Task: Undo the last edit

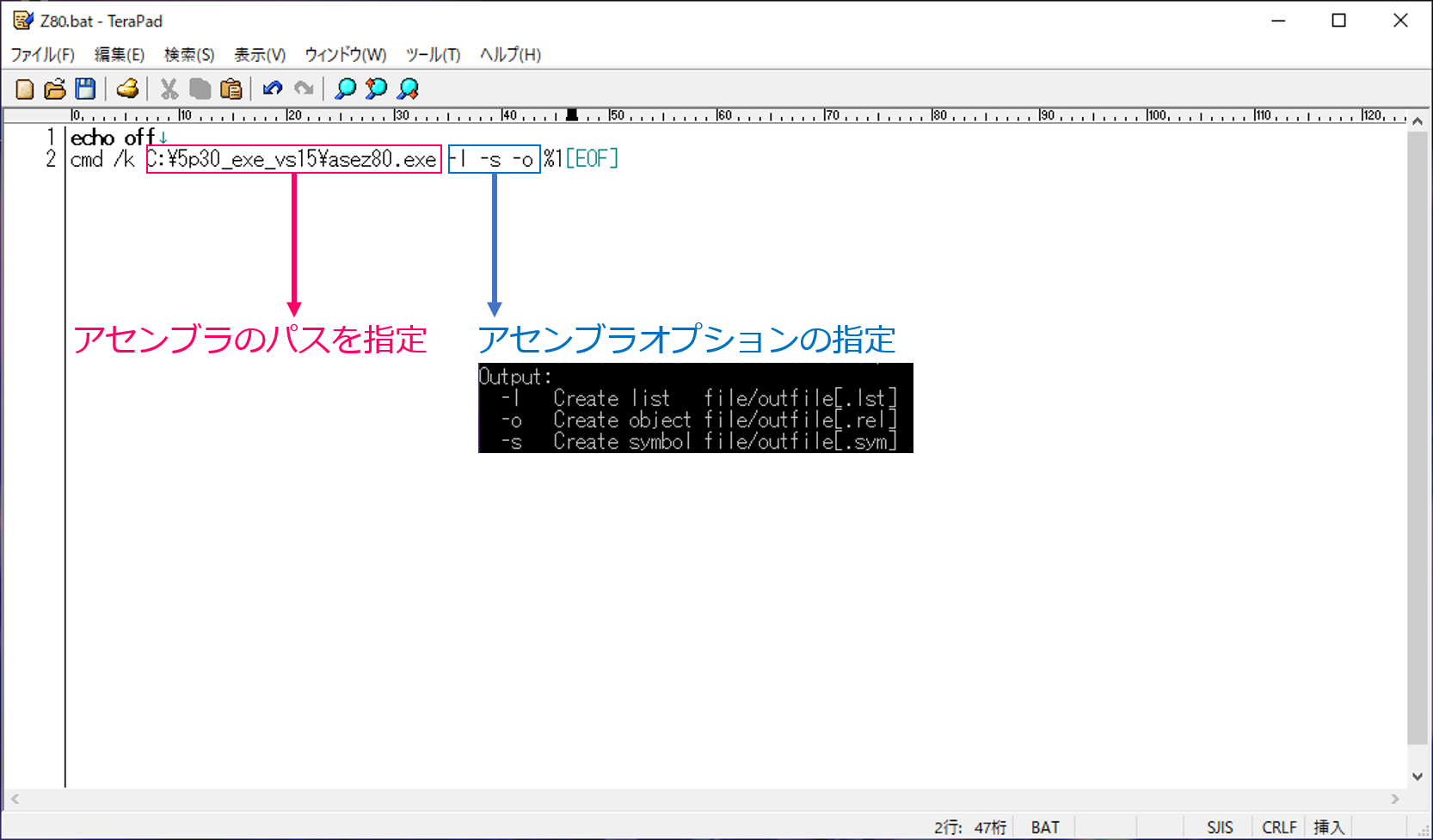Action: [273, 89]
